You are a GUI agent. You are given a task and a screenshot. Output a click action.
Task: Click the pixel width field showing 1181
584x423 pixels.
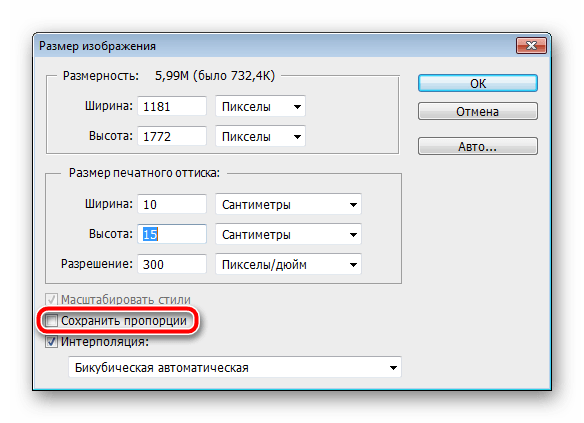pos(172,106)
